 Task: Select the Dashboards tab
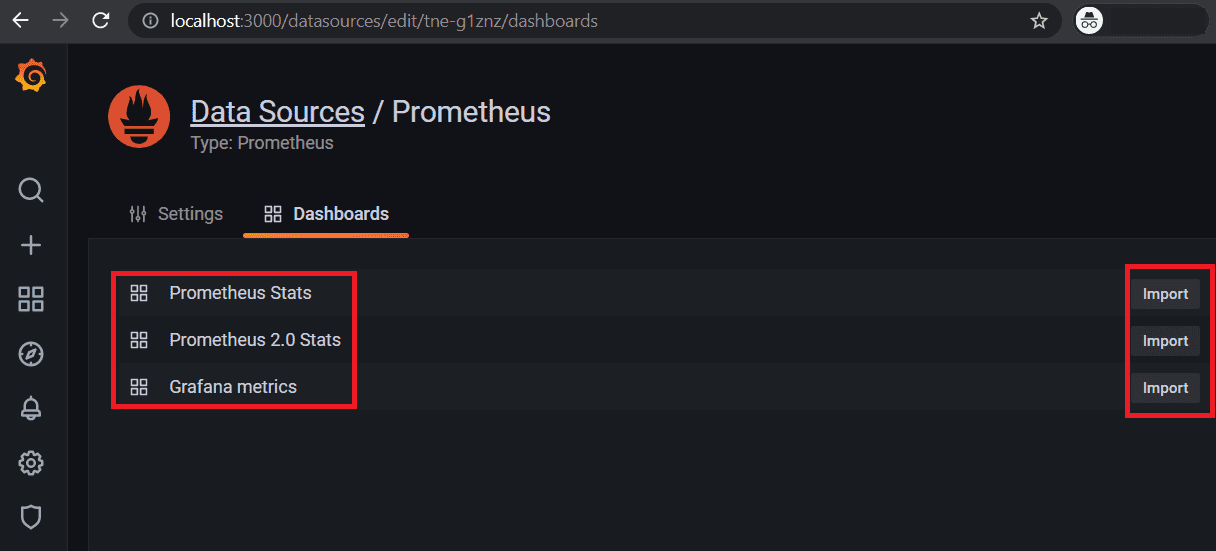point(326,214)
